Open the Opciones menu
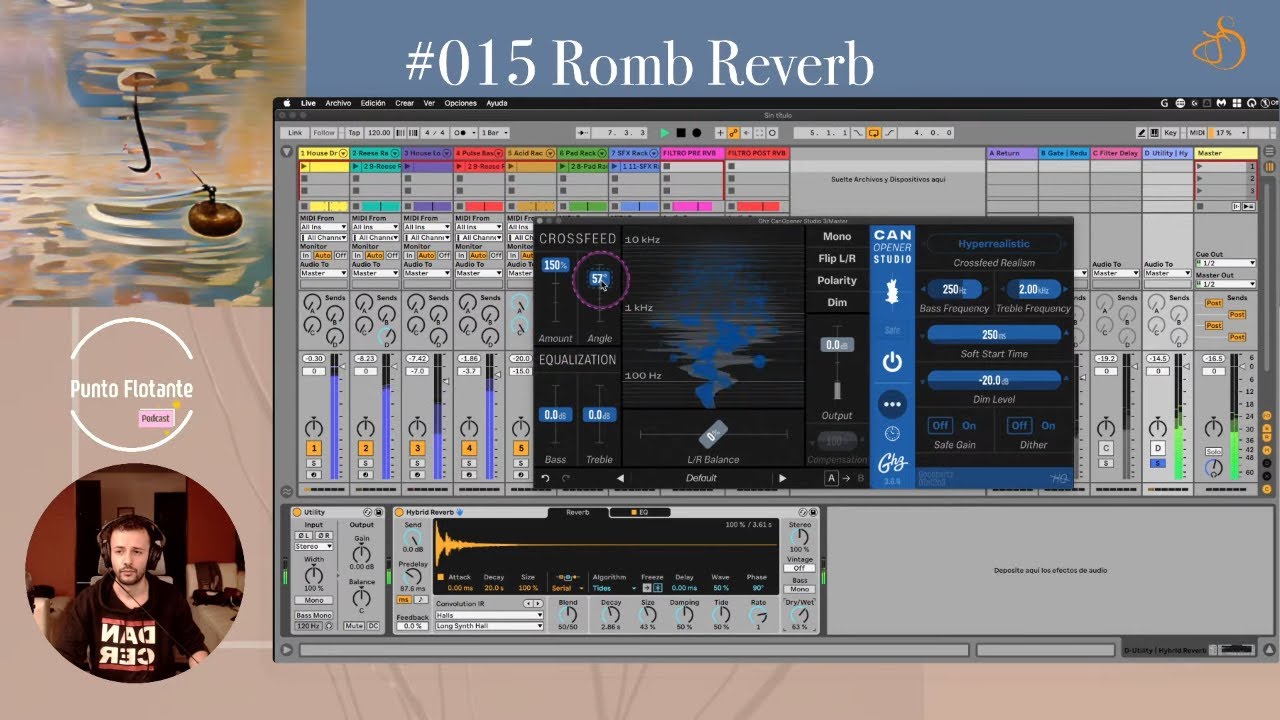The height and width of the screenshot is (720, 1280). [x=460, y=103]
